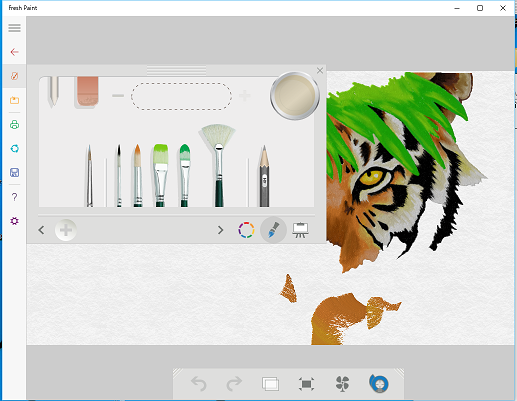The width and height of the screenshot is (517, 401).
Task: Open the purple settings gear
Action: [x=14, y=221]
